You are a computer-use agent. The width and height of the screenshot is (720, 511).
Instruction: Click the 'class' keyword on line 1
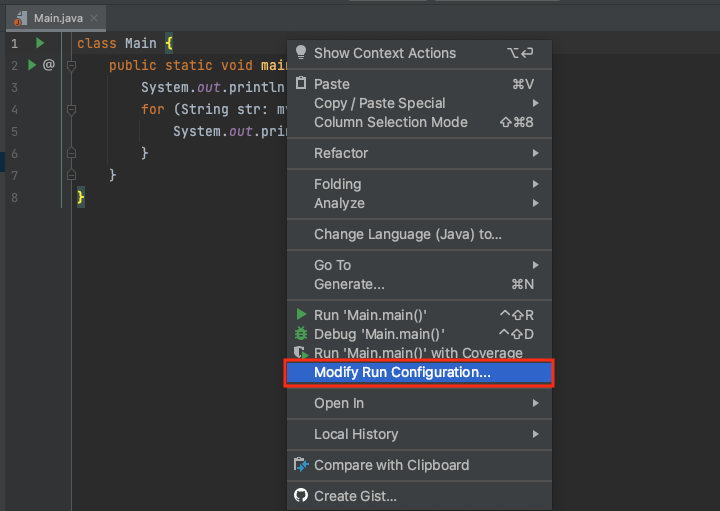(97, 43)
